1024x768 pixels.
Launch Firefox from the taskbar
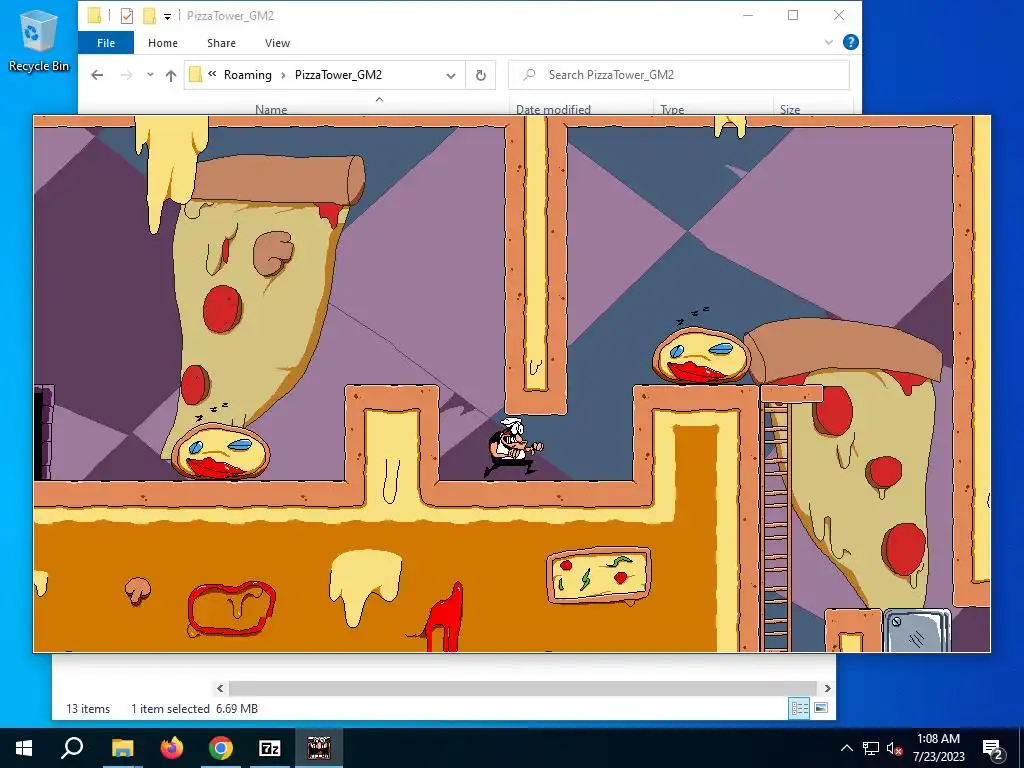tap(172, 748)
